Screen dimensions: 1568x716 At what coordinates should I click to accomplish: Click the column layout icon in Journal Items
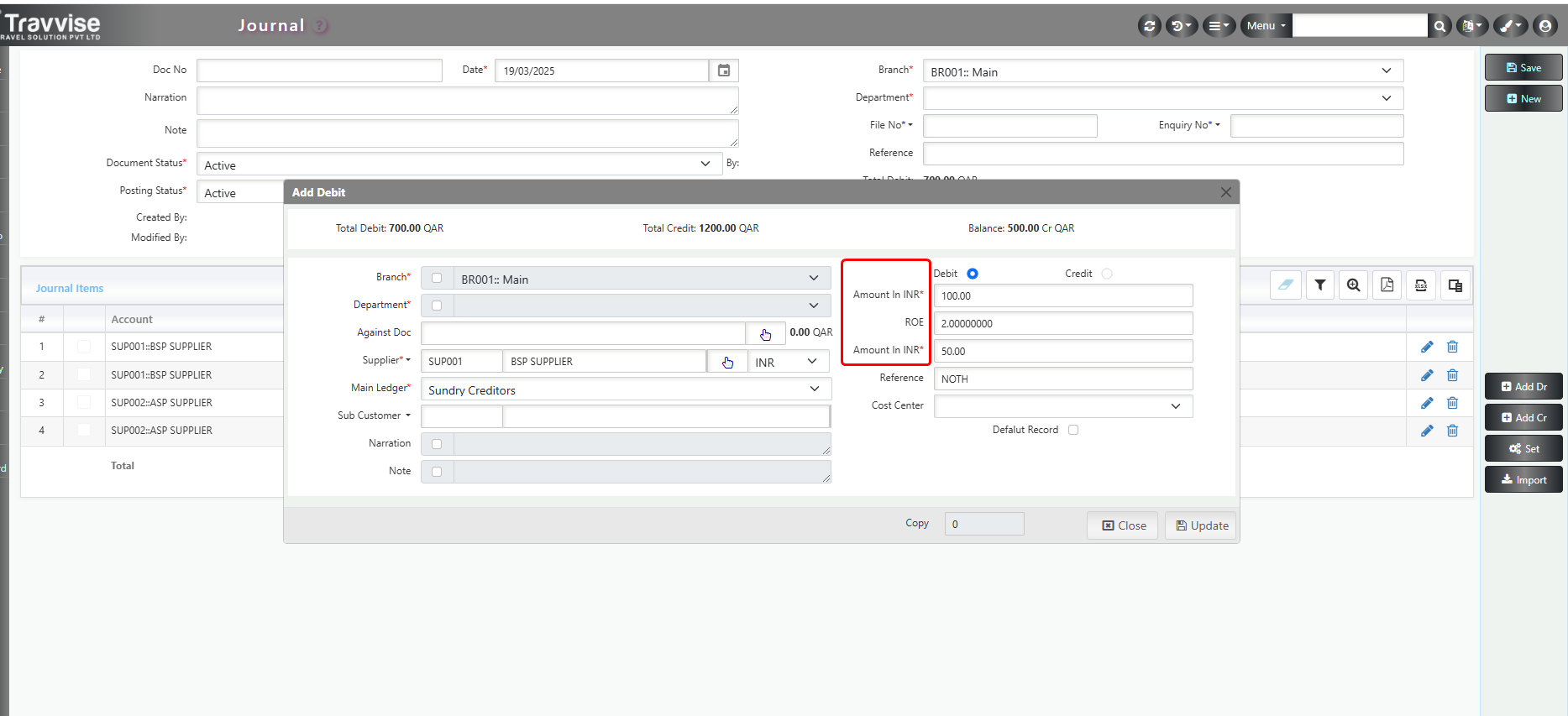pyautogui.click(x=1455, y=285)
